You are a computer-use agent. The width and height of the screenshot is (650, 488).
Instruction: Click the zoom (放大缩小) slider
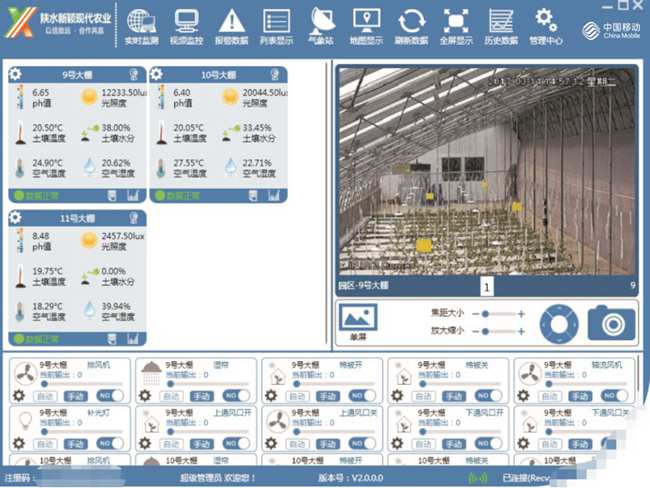(498, 331)
